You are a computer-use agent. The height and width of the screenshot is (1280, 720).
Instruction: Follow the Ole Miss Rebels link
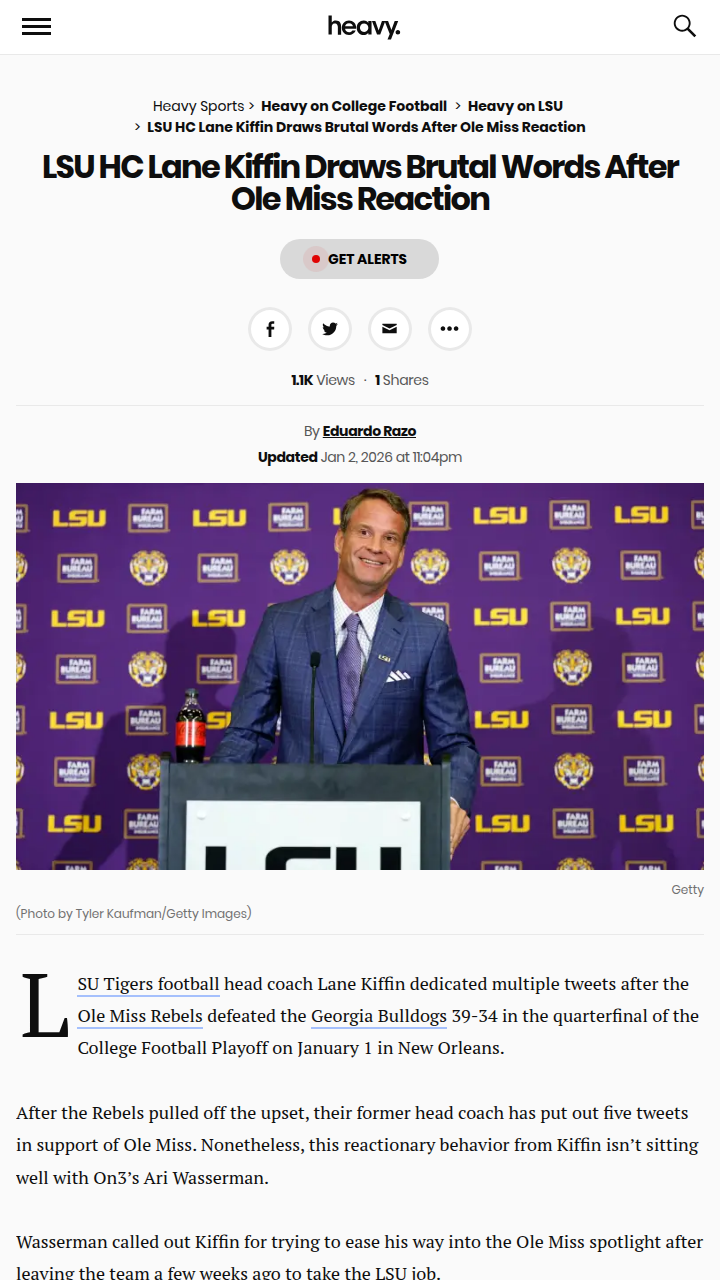coord(140,1016)
